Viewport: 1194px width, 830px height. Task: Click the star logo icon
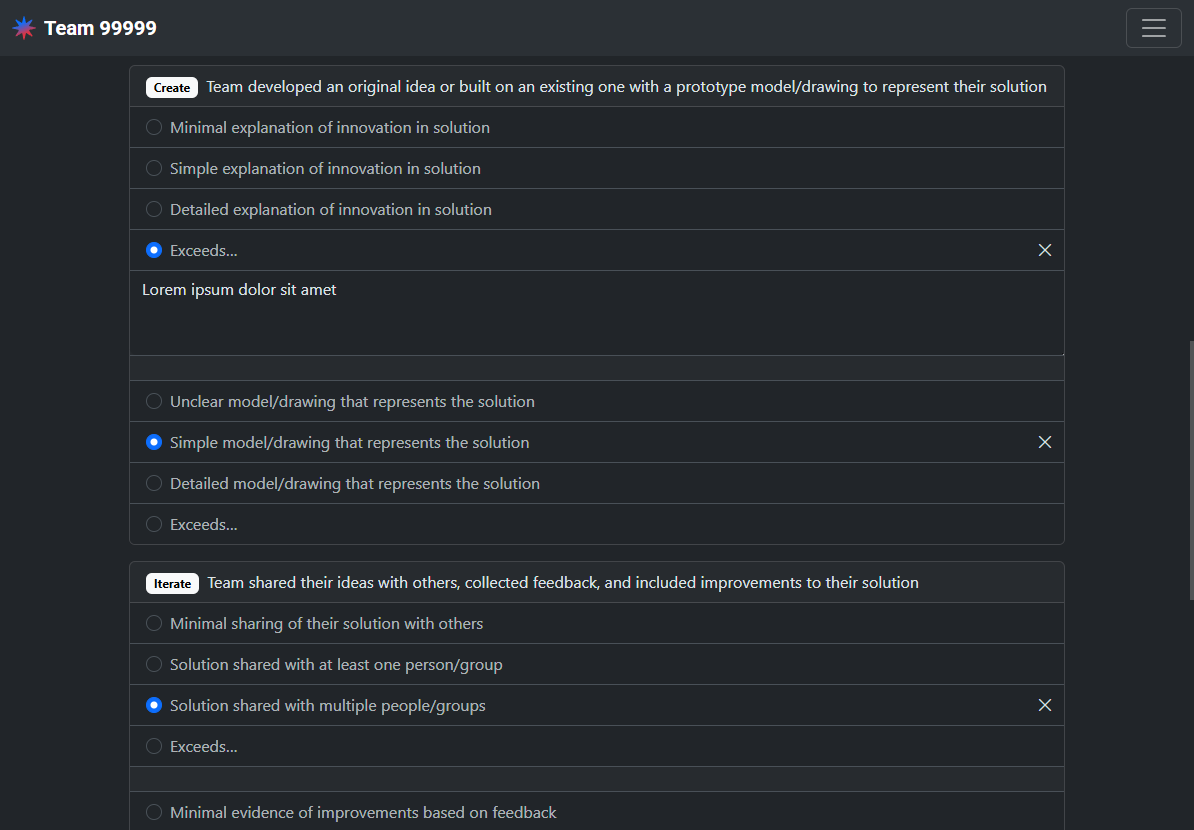coord(24,28)
